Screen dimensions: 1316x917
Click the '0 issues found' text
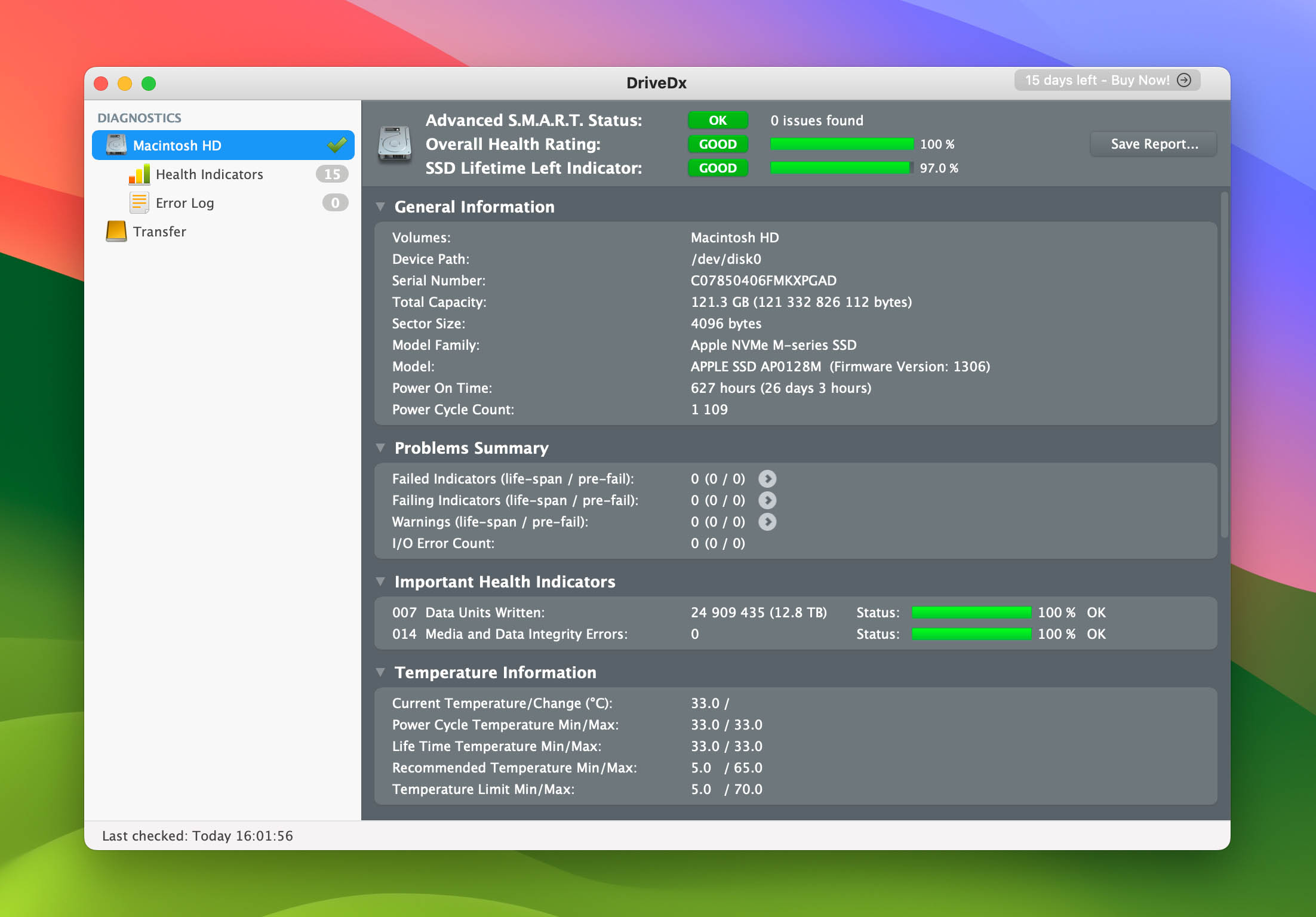[x=816, y=120]
